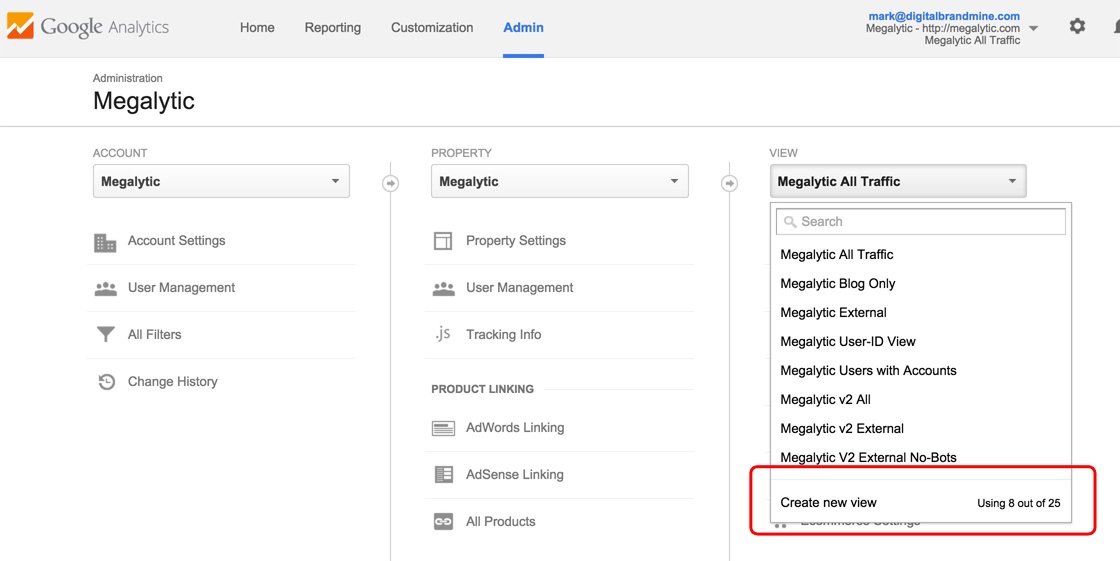1120x561 pixels.
Task: Click the Account Settings building icon
Action: [105, 242]
